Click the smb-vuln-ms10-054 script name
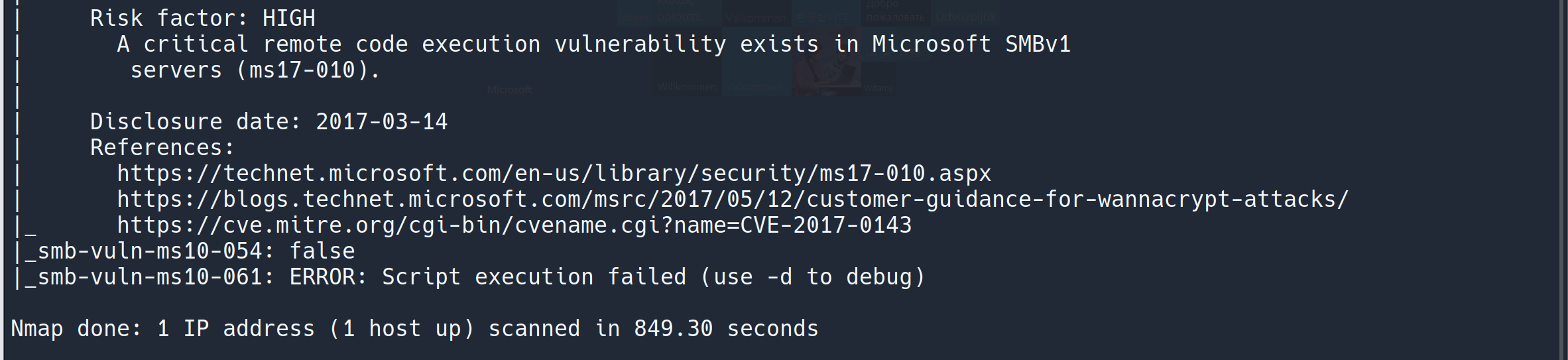Screen dimensions: 1568x360 pos(150,251)
